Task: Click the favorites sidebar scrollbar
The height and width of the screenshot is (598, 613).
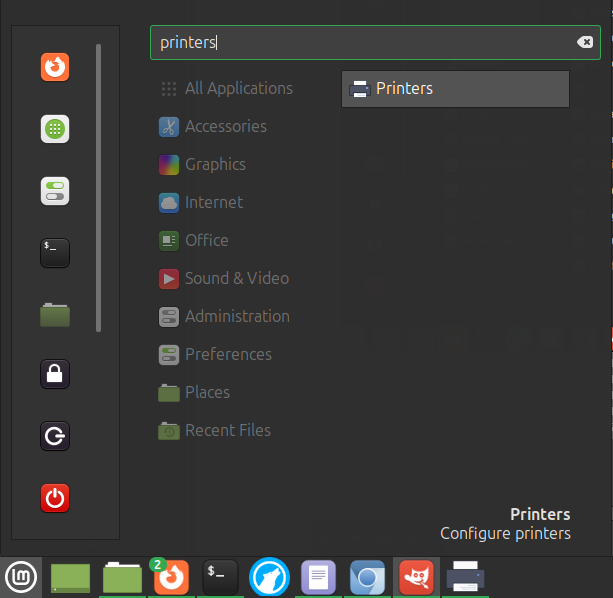Action: (x=98, y=188)
